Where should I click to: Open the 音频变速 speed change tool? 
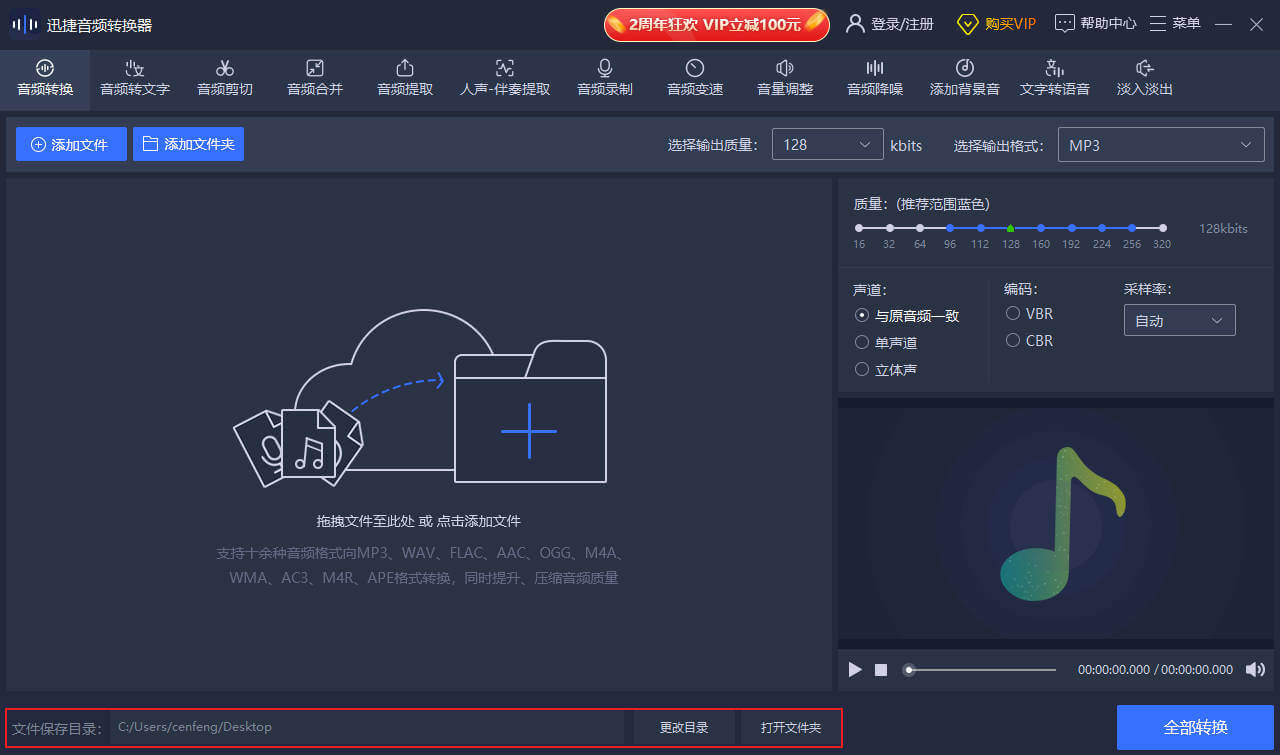click(x=695, y=78)
